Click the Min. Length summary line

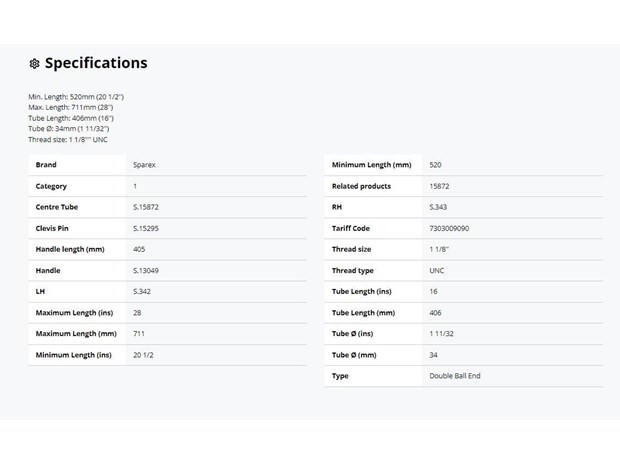(x=76, y=96)
